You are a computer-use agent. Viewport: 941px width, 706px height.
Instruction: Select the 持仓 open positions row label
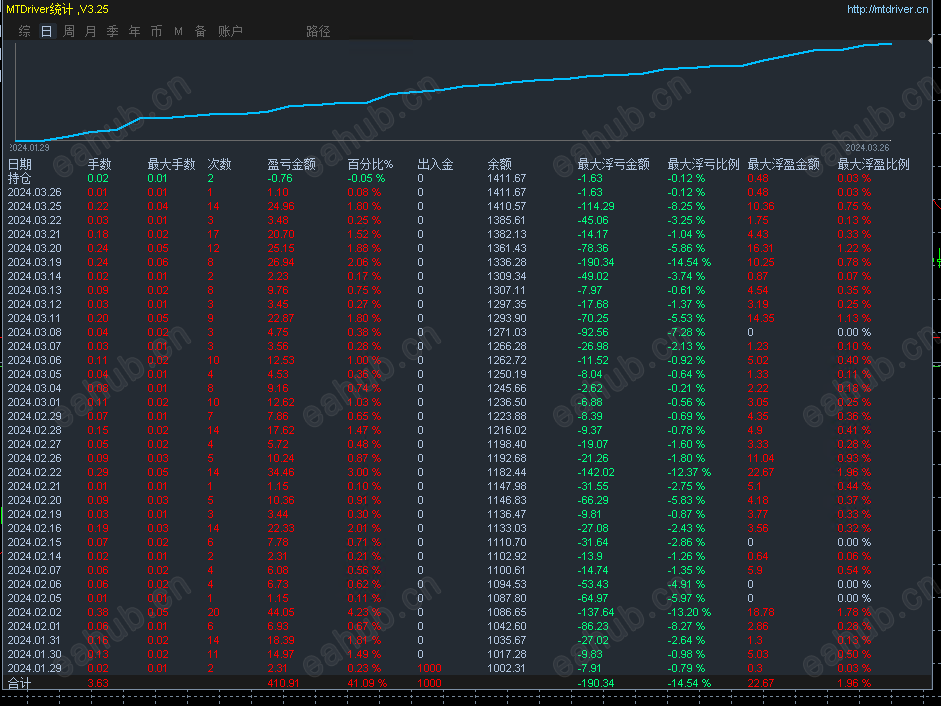coord(20,178)
